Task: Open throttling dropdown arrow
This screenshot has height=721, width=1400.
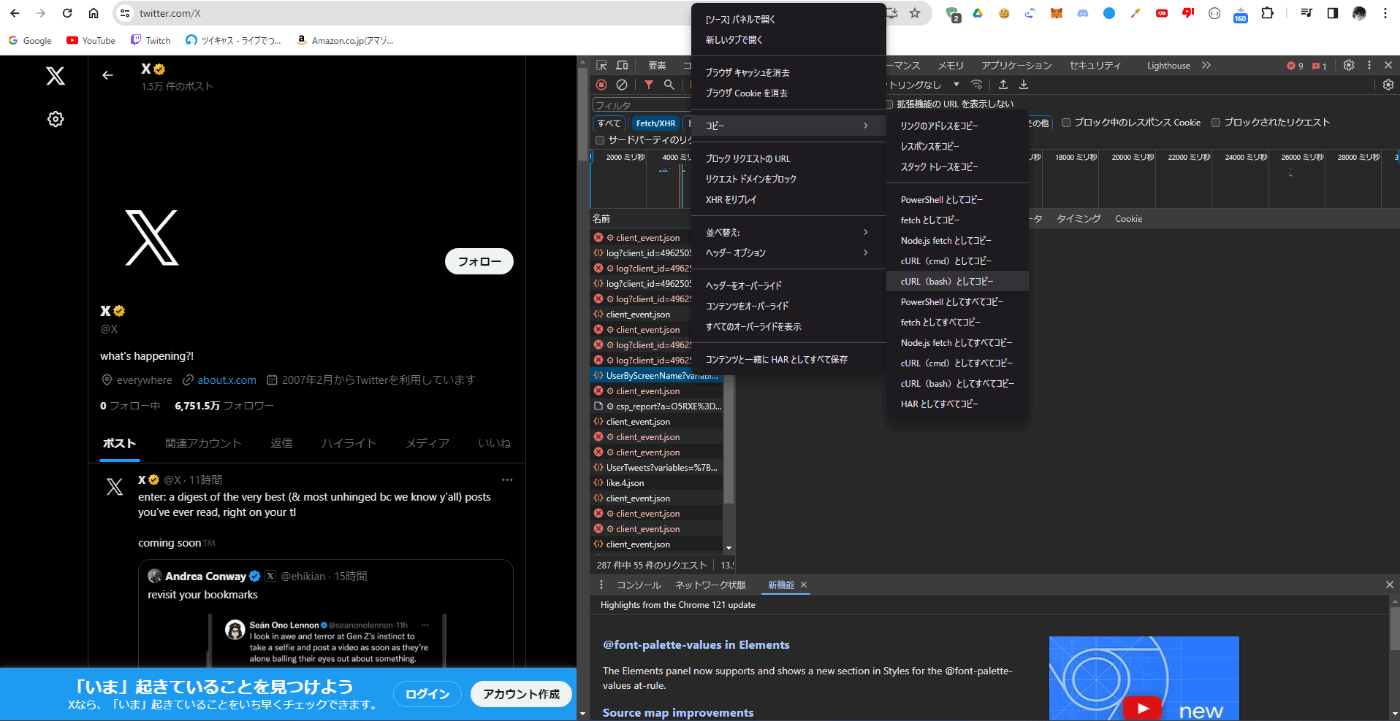Action: (956, 85)
